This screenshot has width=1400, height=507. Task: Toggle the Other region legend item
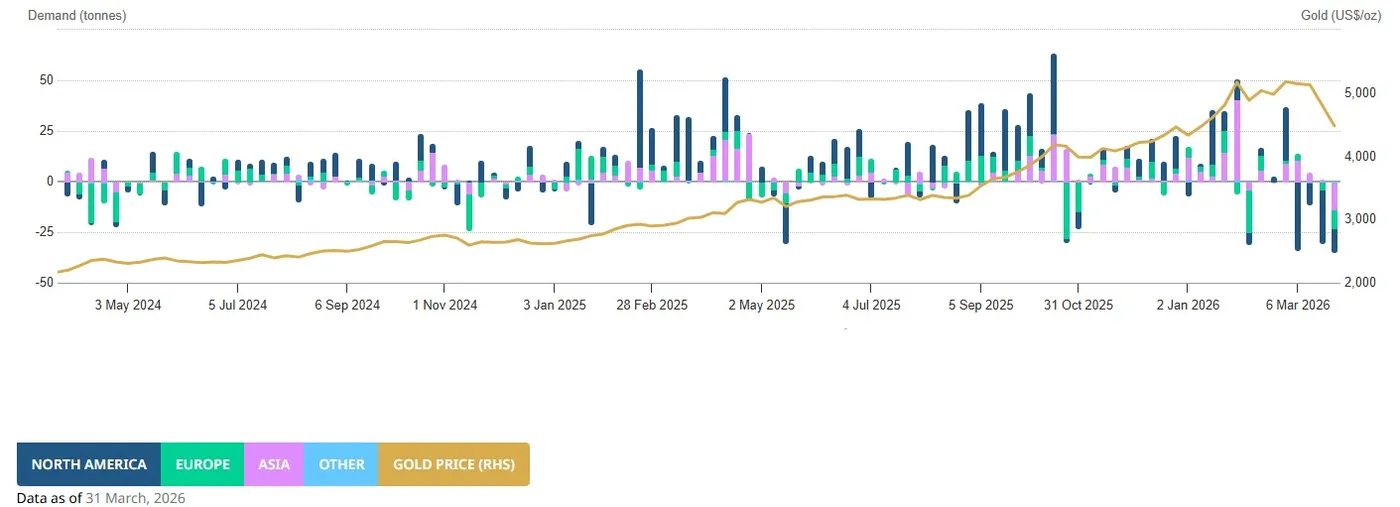[340, 464]
